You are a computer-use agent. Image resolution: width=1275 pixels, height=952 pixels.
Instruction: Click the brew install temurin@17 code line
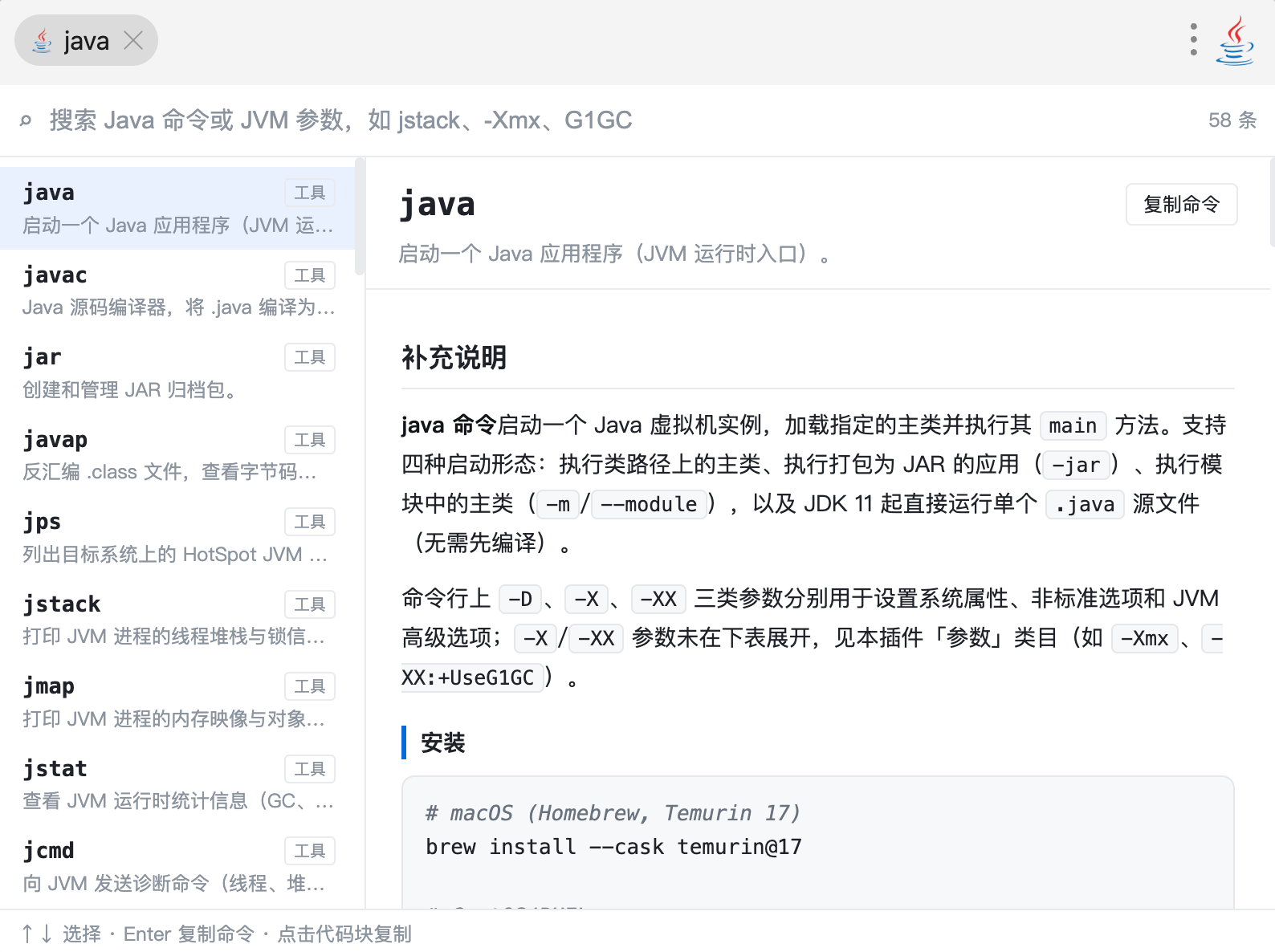pos(613,847)
